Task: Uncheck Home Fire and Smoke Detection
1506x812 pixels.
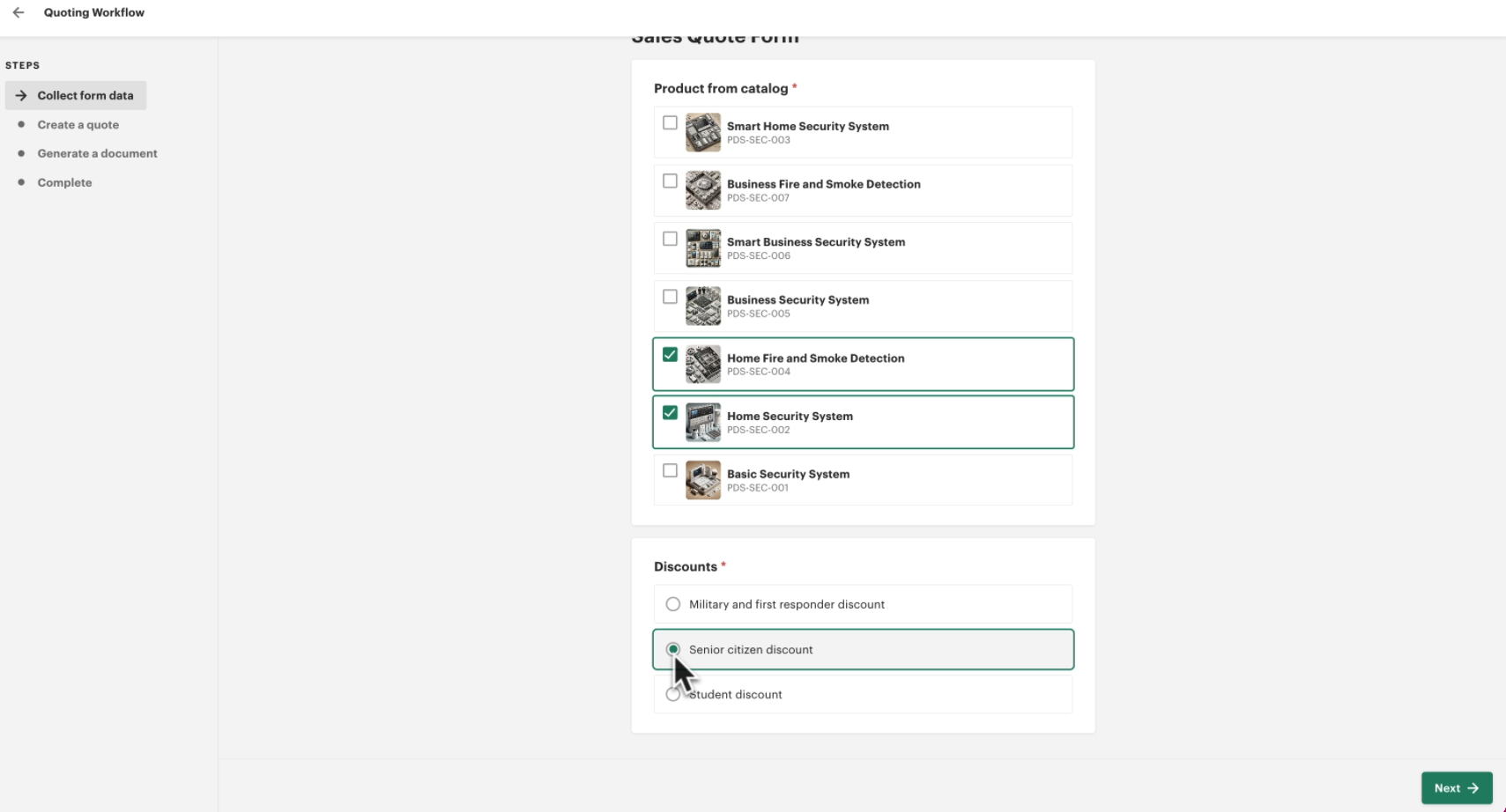Action: pos(671,355)
